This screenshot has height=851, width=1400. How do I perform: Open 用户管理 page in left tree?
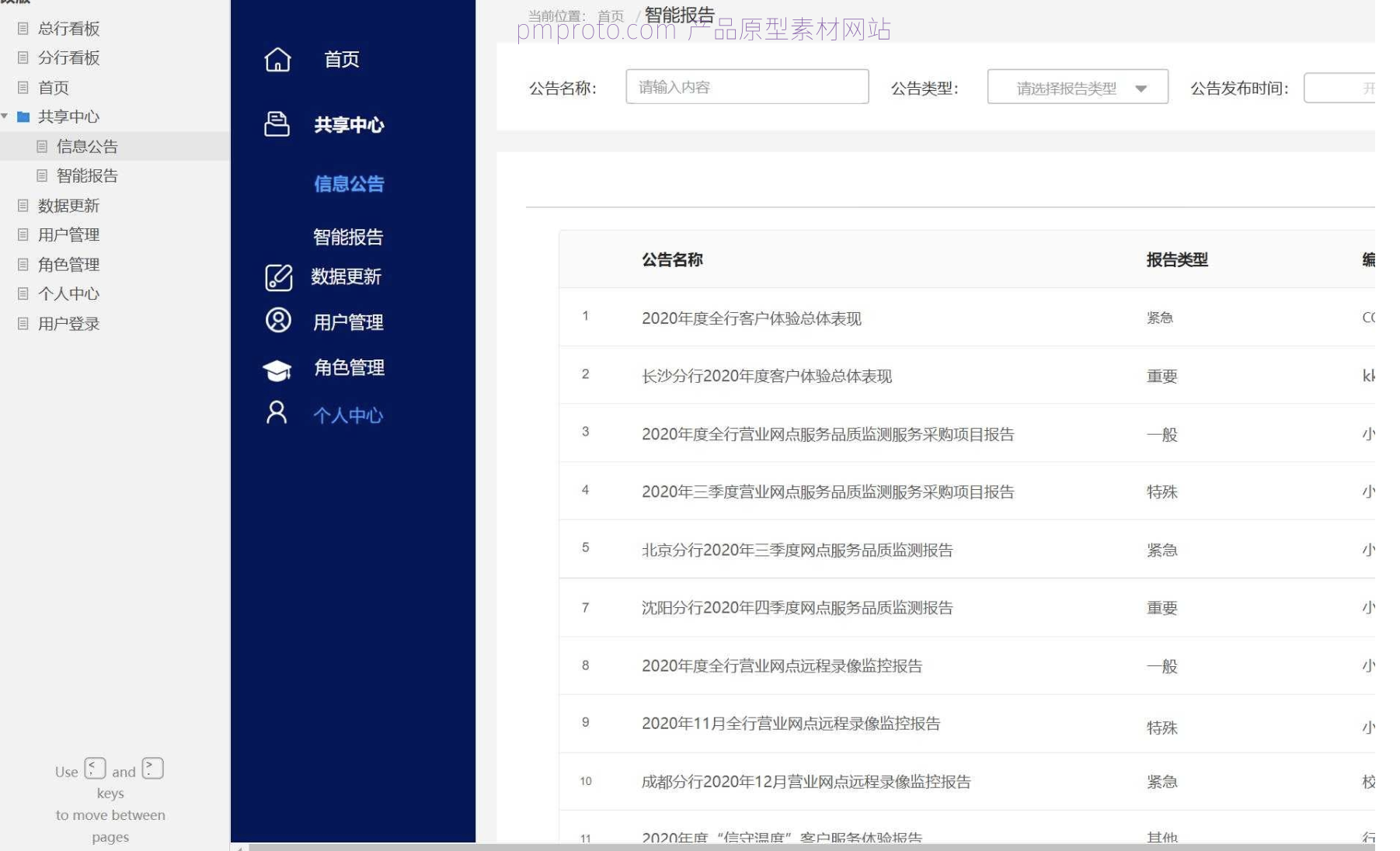click(x=68, y=234)
